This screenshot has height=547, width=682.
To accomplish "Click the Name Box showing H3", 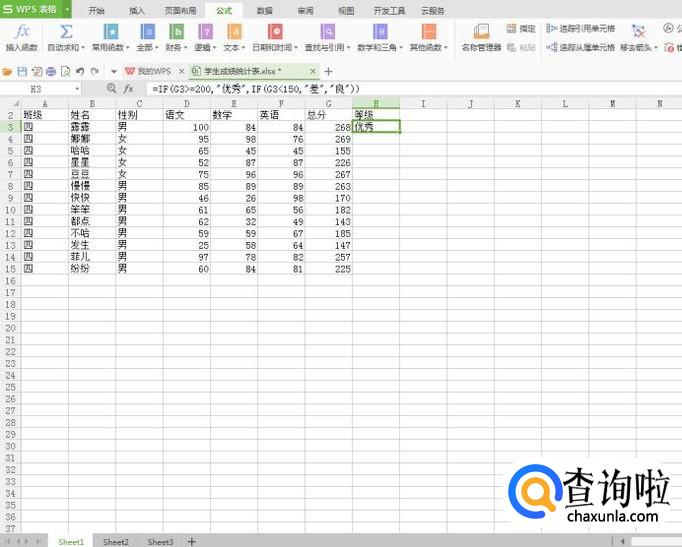I will [37, 89].
